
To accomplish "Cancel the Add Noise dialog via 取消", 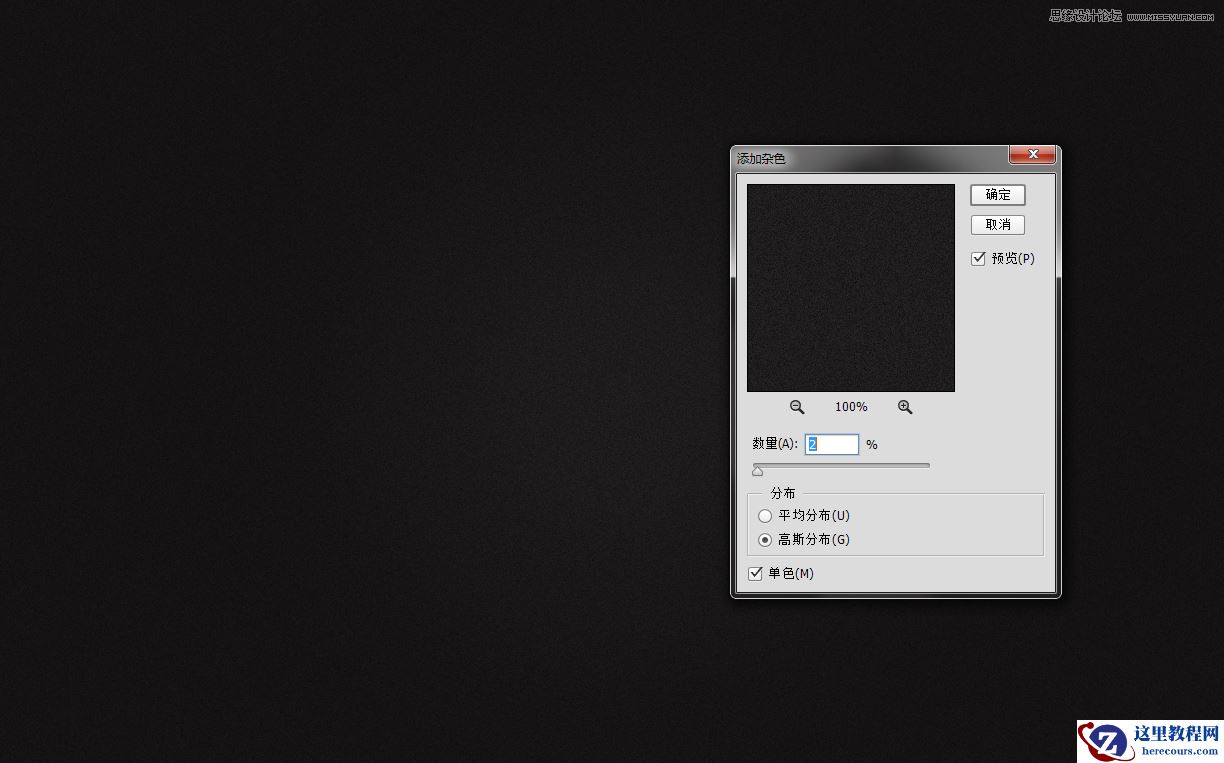I will pyautogui.click(x=997, y=224).
